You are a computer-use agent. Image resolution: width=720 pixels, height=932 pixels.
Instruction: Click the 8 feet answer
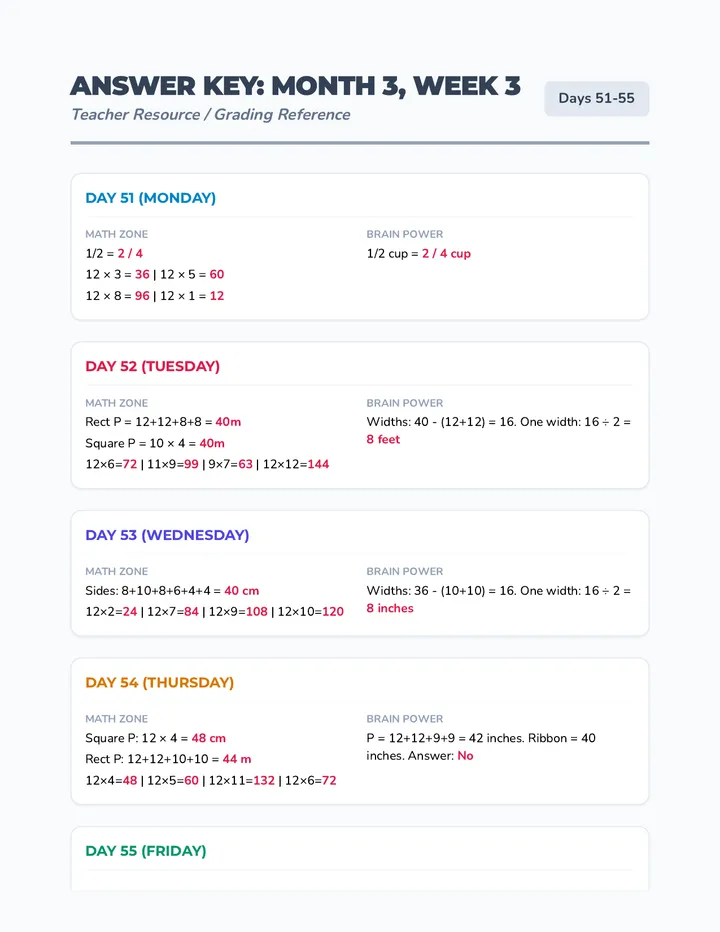click(383, 439)
